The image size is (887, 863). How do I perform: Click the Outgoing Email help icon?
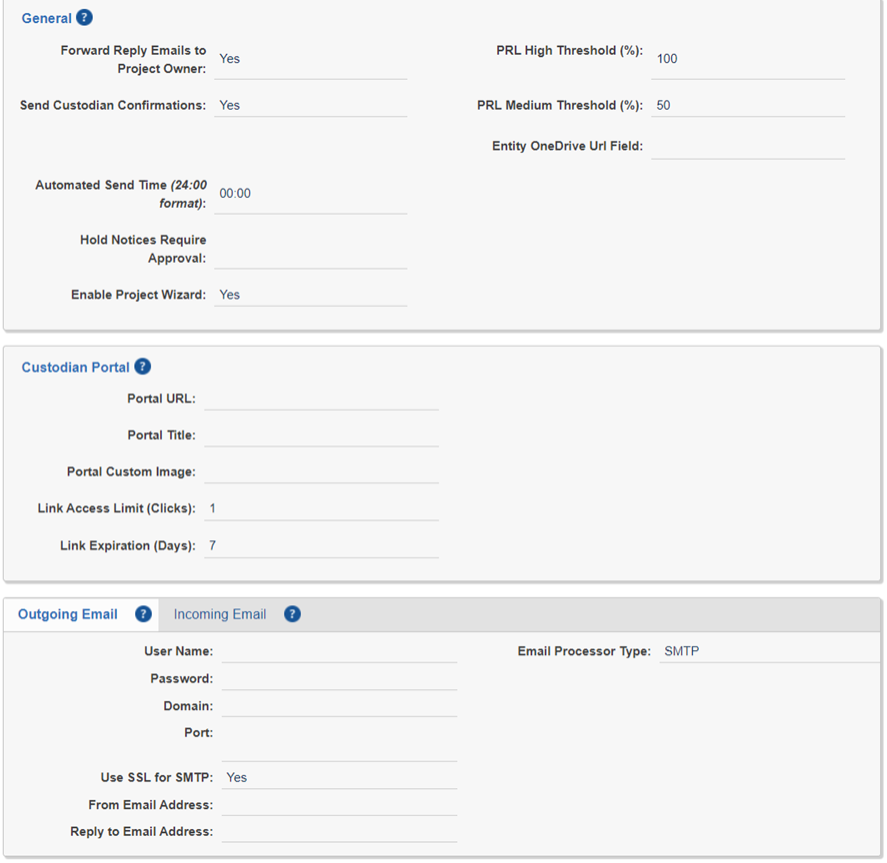click(x=142, y=613)
